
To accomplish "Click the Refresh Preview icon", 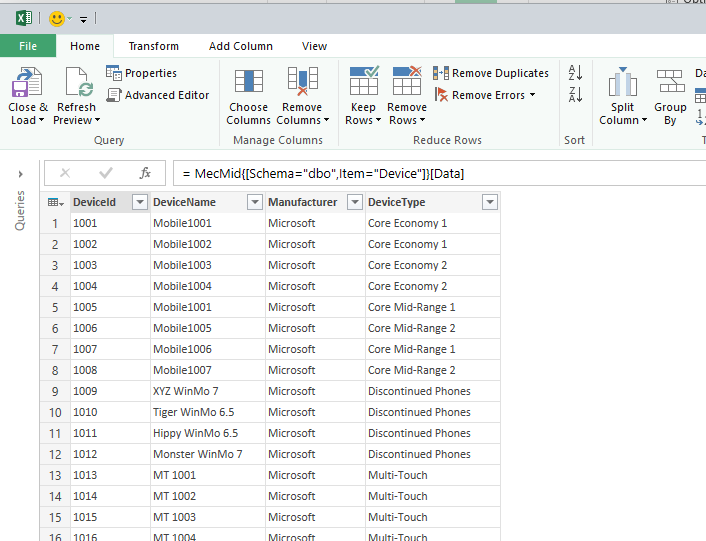I will (79, 82).
